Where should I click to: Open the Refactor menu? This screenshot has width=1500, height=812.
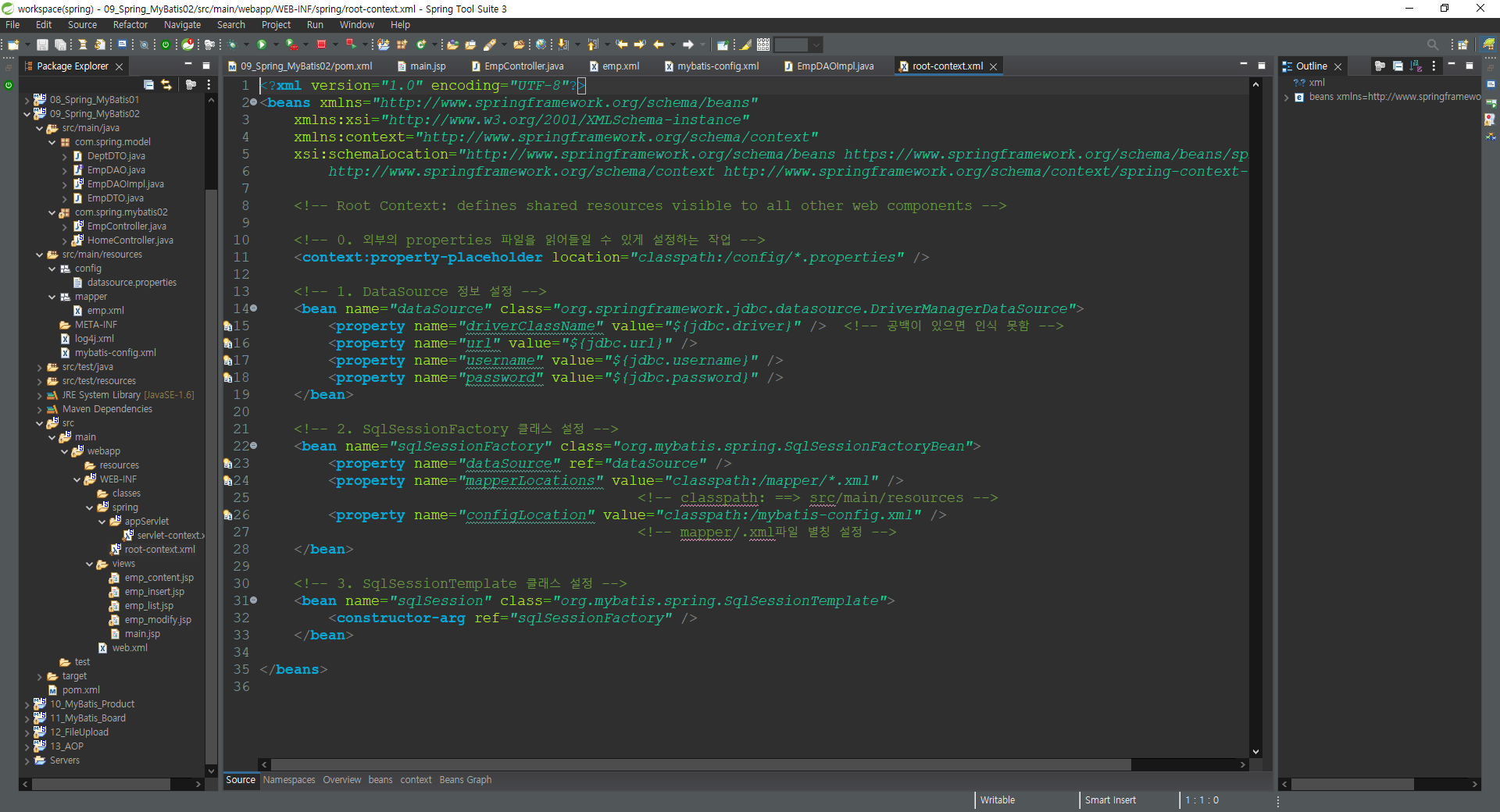(x=130, y=25)
